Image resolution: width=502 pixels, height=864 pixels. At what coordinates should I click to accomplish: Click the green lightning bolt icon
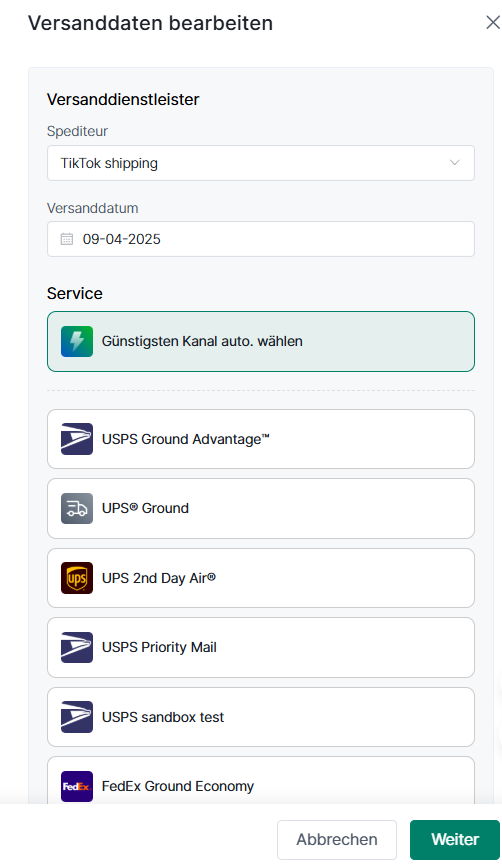tap(77, 341)
